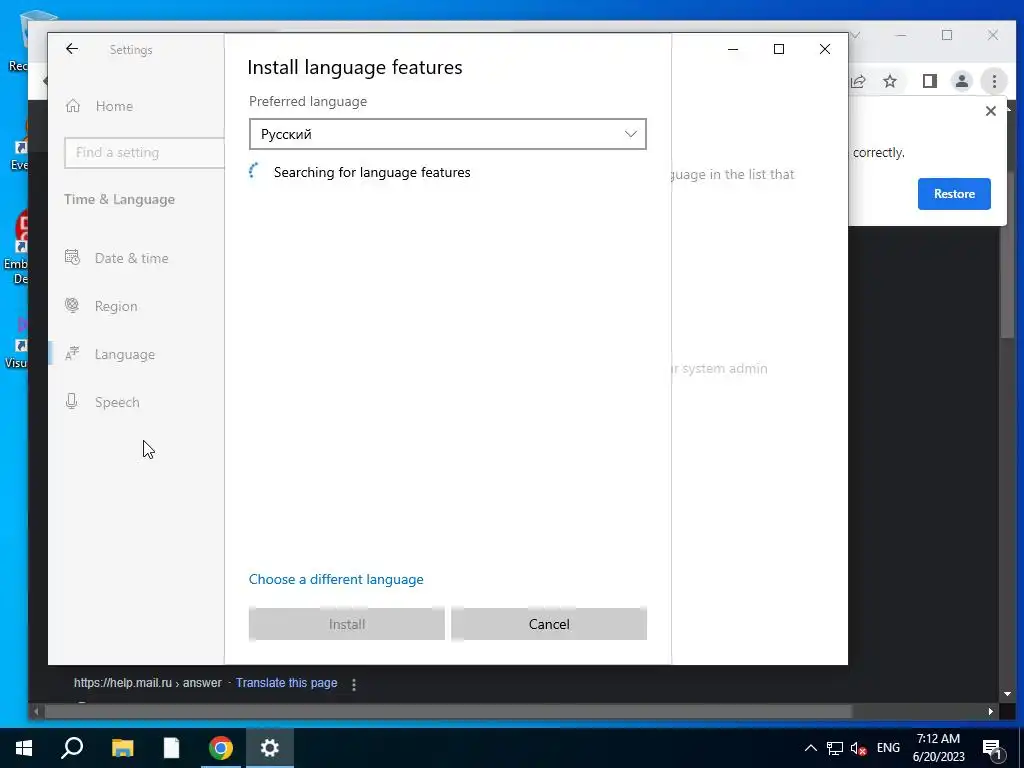
Task: Dismiss the Chrome restore popup
Action: tap(991, 111)
